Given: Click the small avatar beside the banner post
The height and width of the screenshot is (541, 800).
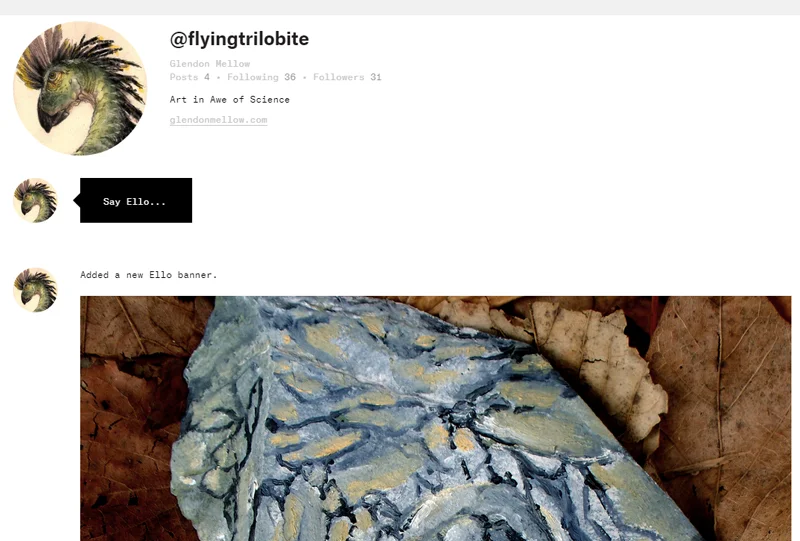Looking at the screenshot, I should pos(35,290).
